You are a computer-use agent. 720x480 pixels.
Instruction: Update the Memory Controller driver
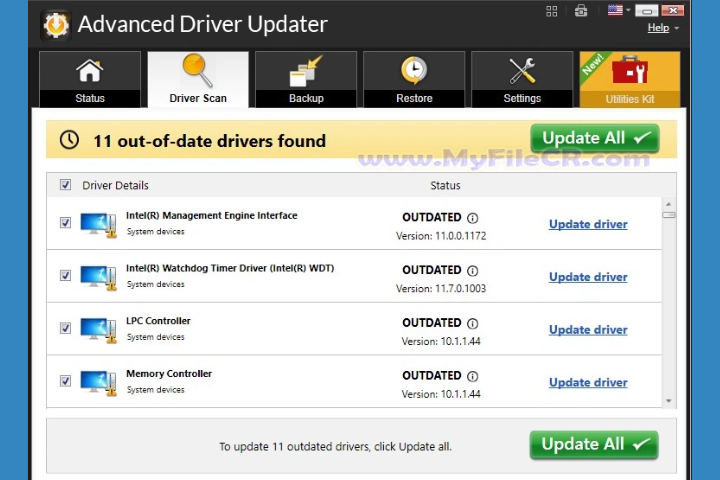[588, 383]
